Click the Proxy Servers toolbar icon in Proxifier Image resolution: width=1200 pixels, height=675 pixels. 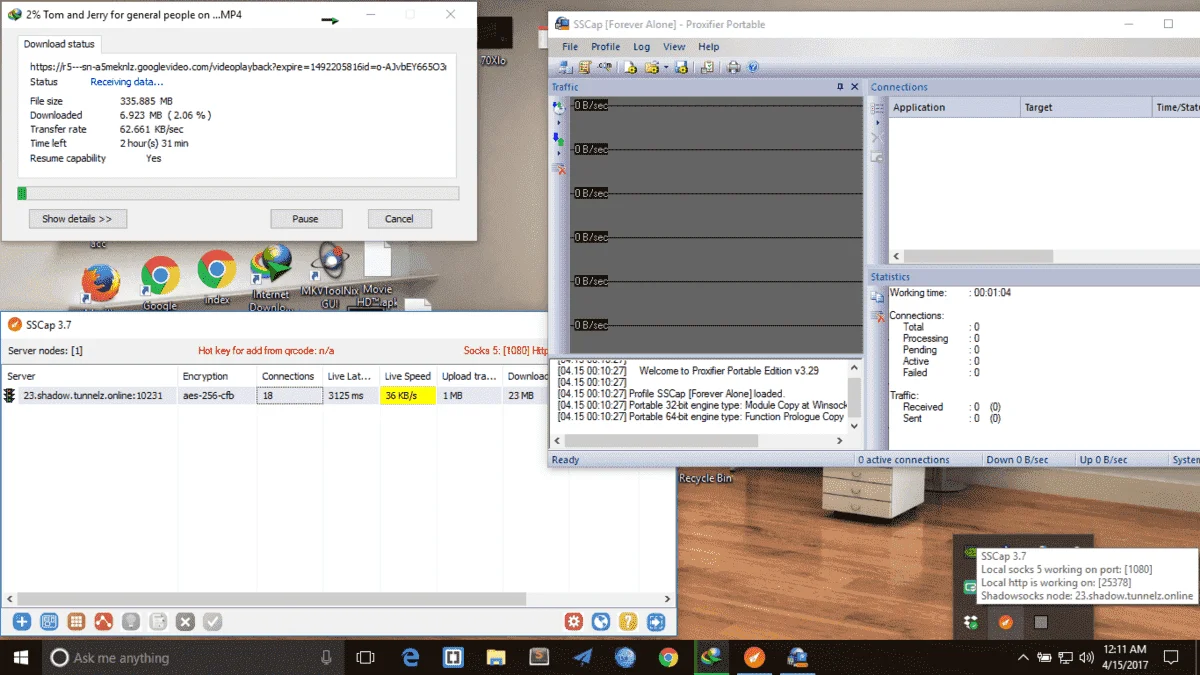tap(566, 67)
